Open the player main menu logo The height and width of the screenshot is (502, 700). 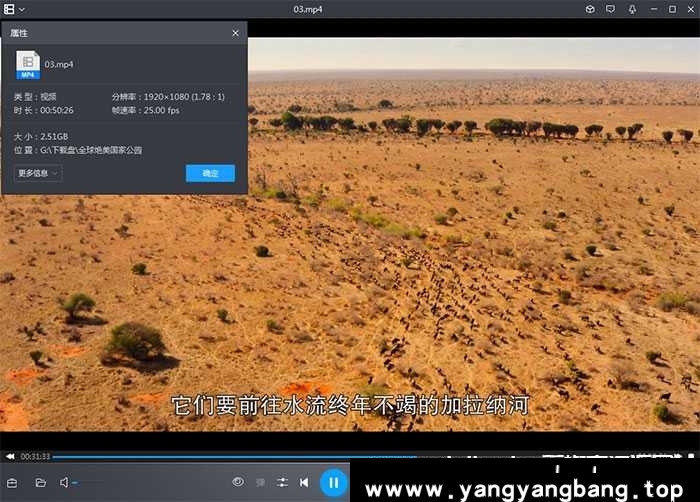9,9
